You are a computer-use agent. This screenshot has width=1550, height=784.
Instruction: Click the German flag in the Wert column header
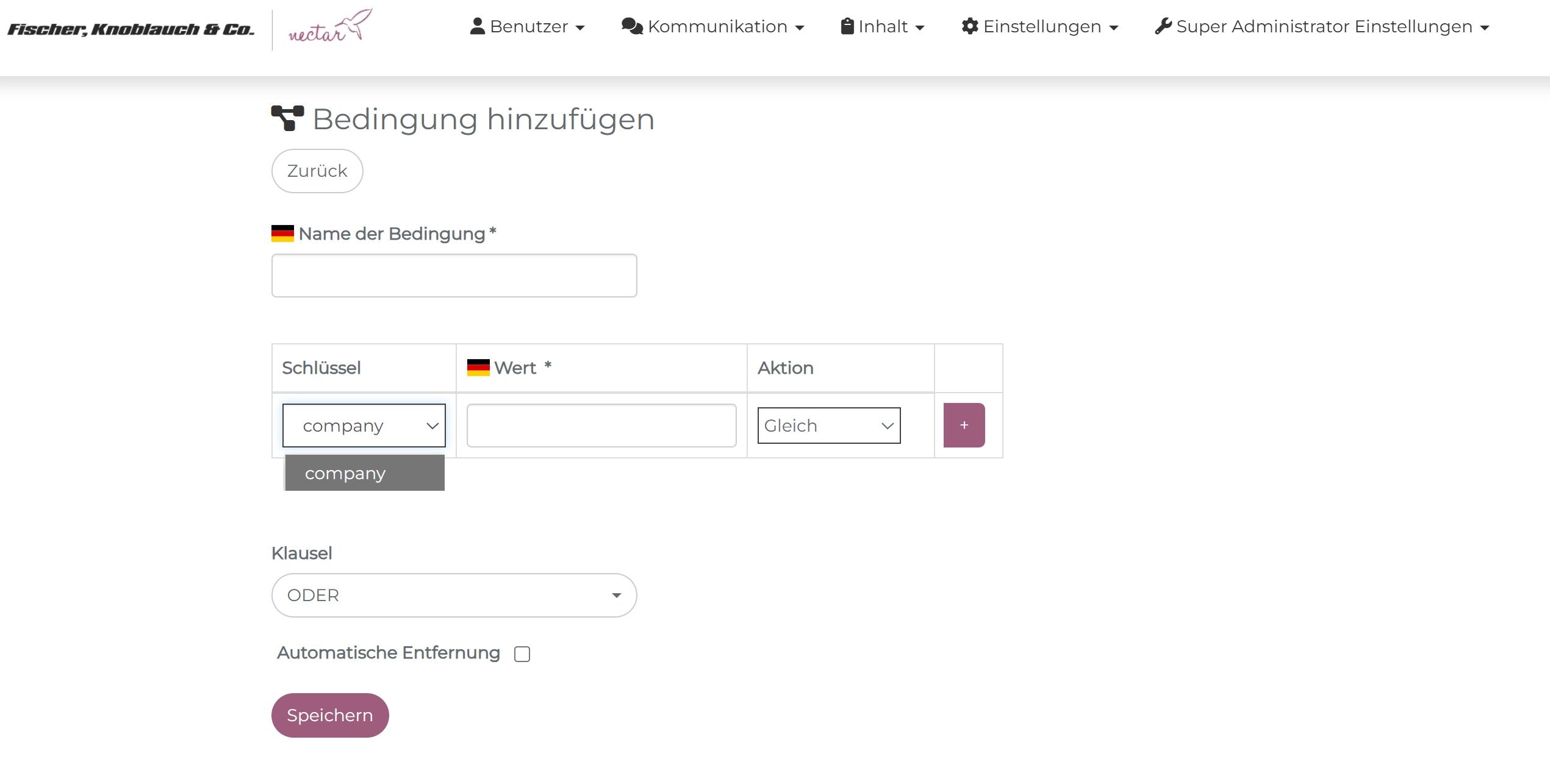point(478,368)
